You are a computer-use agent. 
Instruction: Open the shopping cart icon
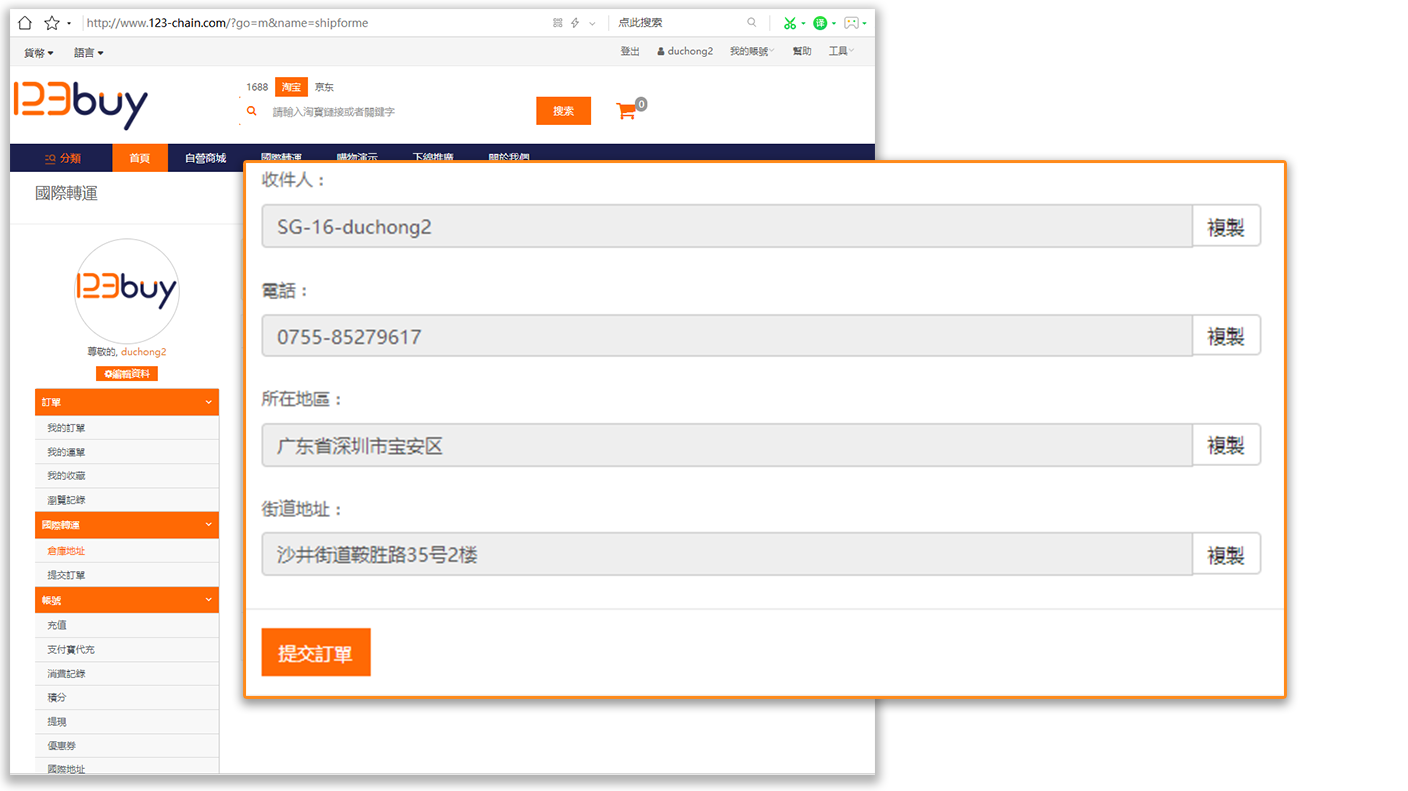point(627,111)
